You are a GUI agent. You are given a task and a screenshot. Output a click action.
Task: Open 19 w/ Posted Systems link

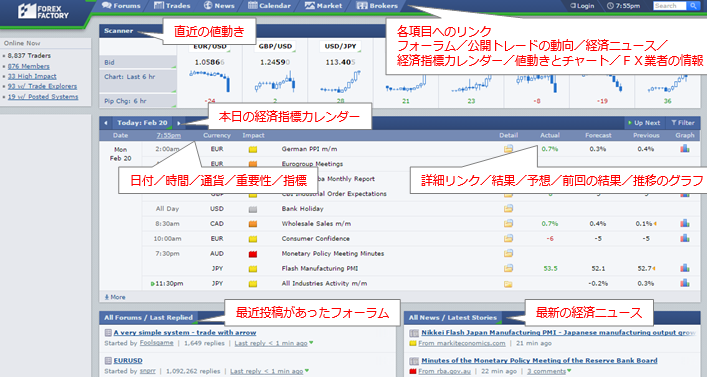(x=43, y=97)
